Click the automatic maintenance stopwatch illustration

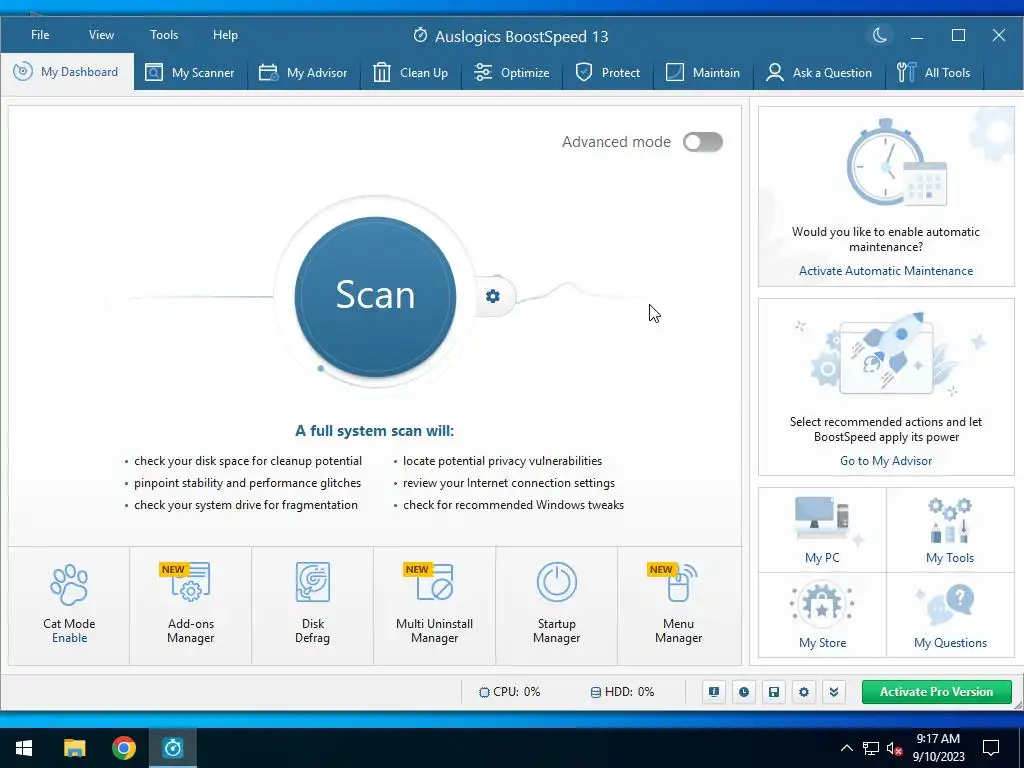coord(896,163)
